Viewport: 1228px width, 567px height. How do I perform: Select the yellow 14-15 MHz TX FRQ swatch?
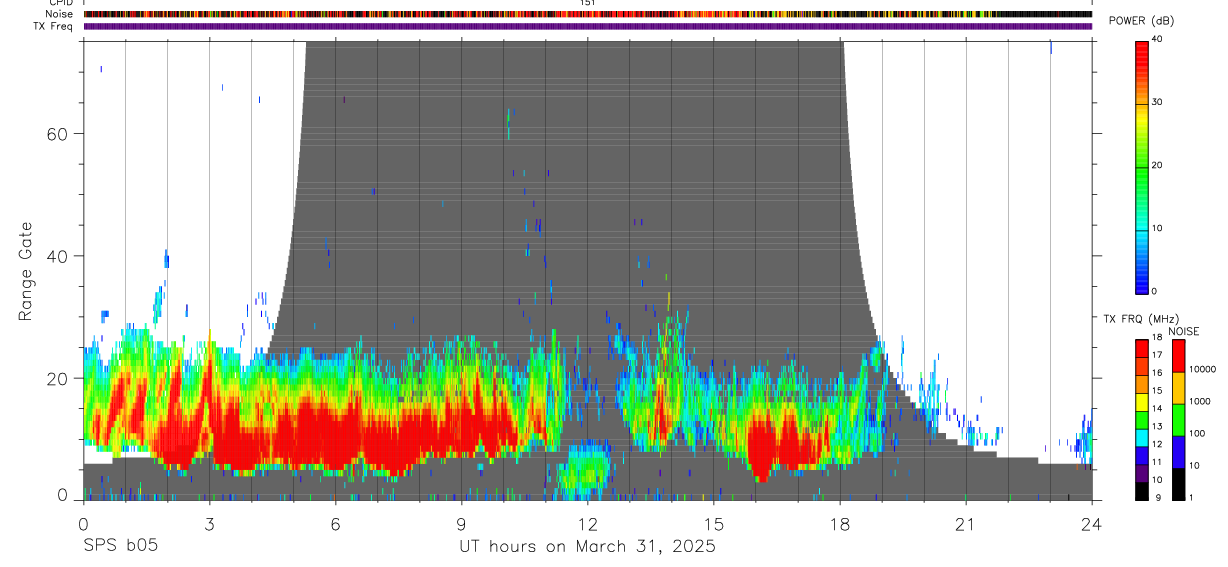pyautogui.click(x=1142, y=400)
